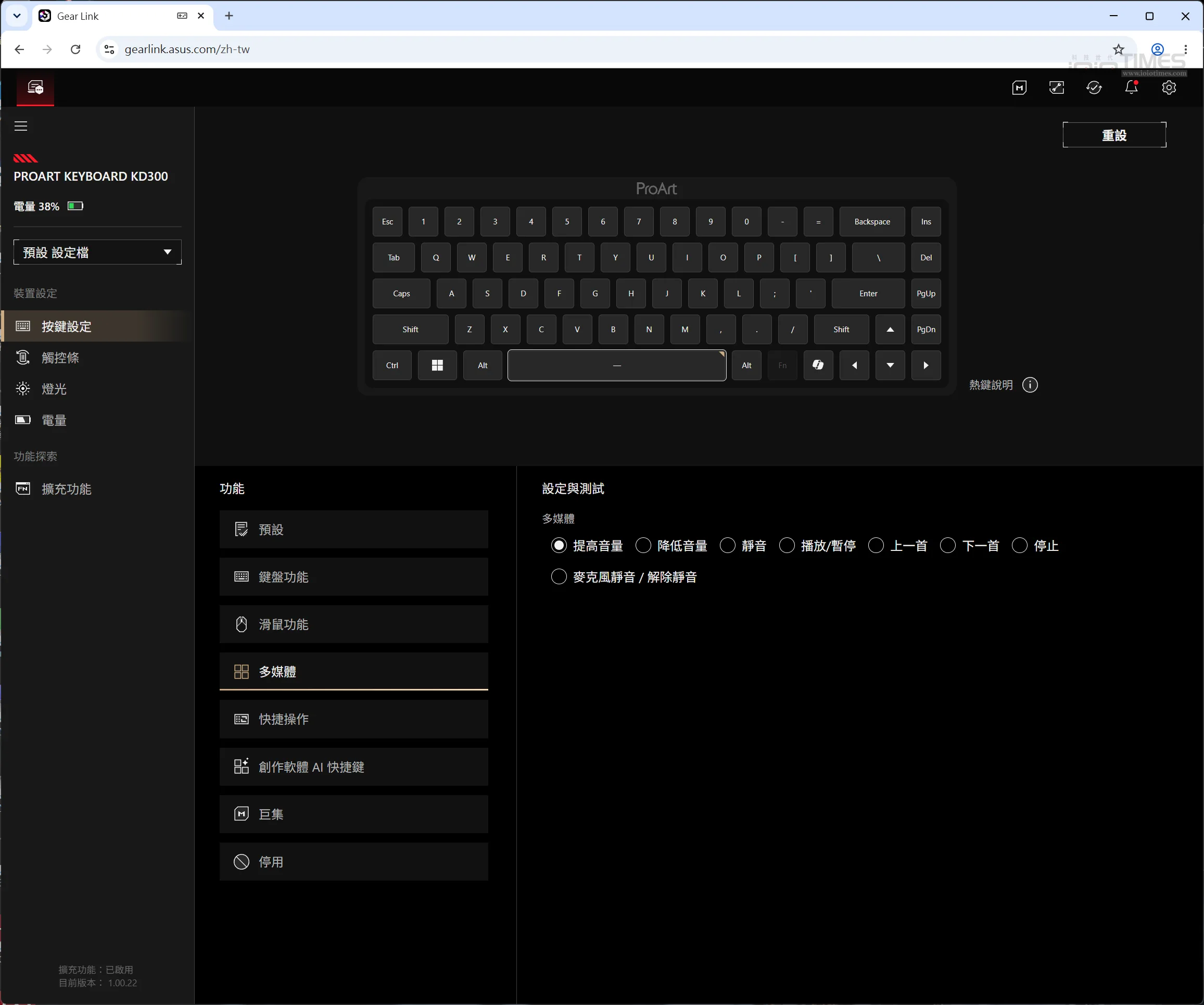Select the Ctrl key on keyboard
Viewport: 1204px width, 1005px height.
pos(392,366)
